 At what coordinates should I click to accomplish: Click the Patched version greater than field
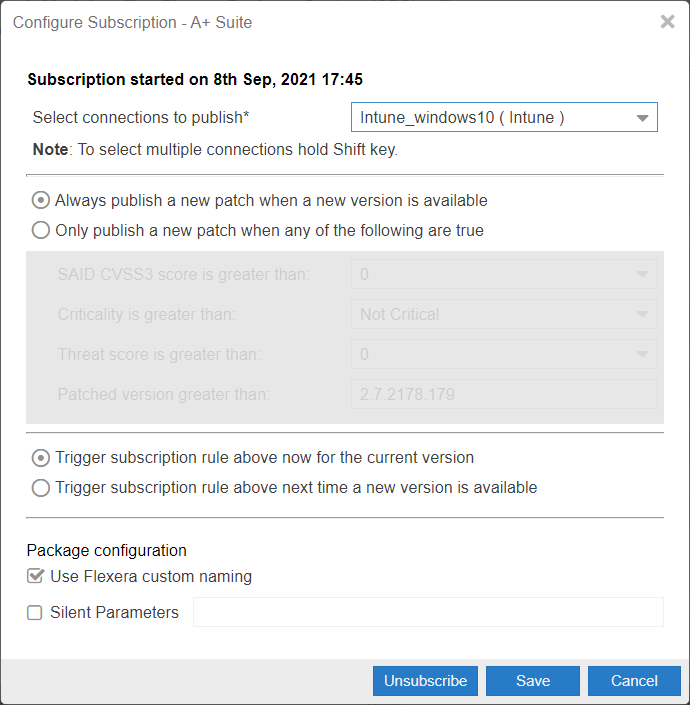point(504,394)
